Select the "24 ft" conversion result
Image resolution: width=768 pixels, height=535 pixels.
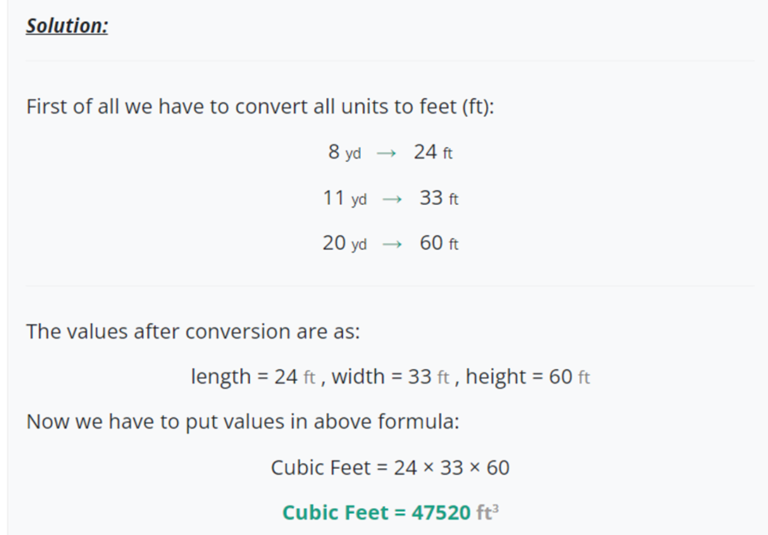(x=433, y=152)
